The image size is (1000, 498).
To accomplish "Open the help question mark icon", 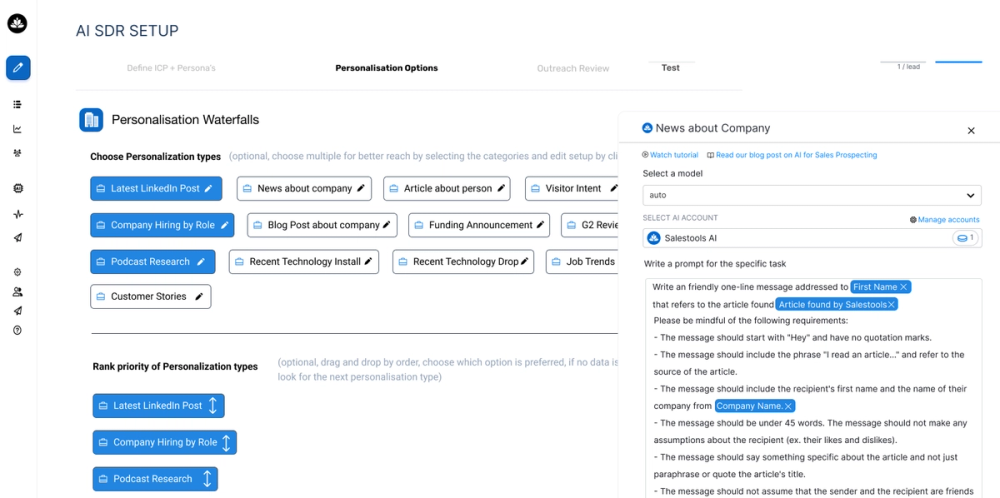I will coord(17,330).
